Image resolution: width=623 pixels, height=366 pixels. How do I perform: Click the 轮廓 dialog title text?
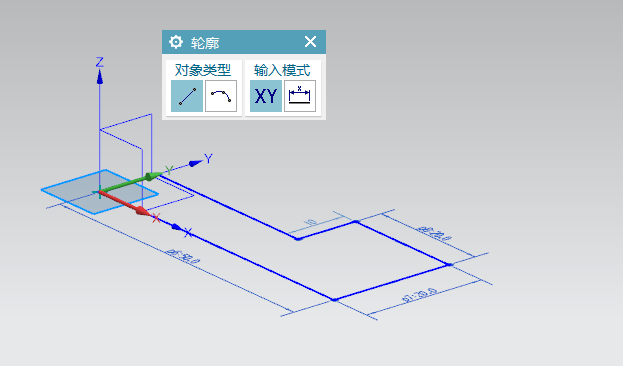coord(205,43)
